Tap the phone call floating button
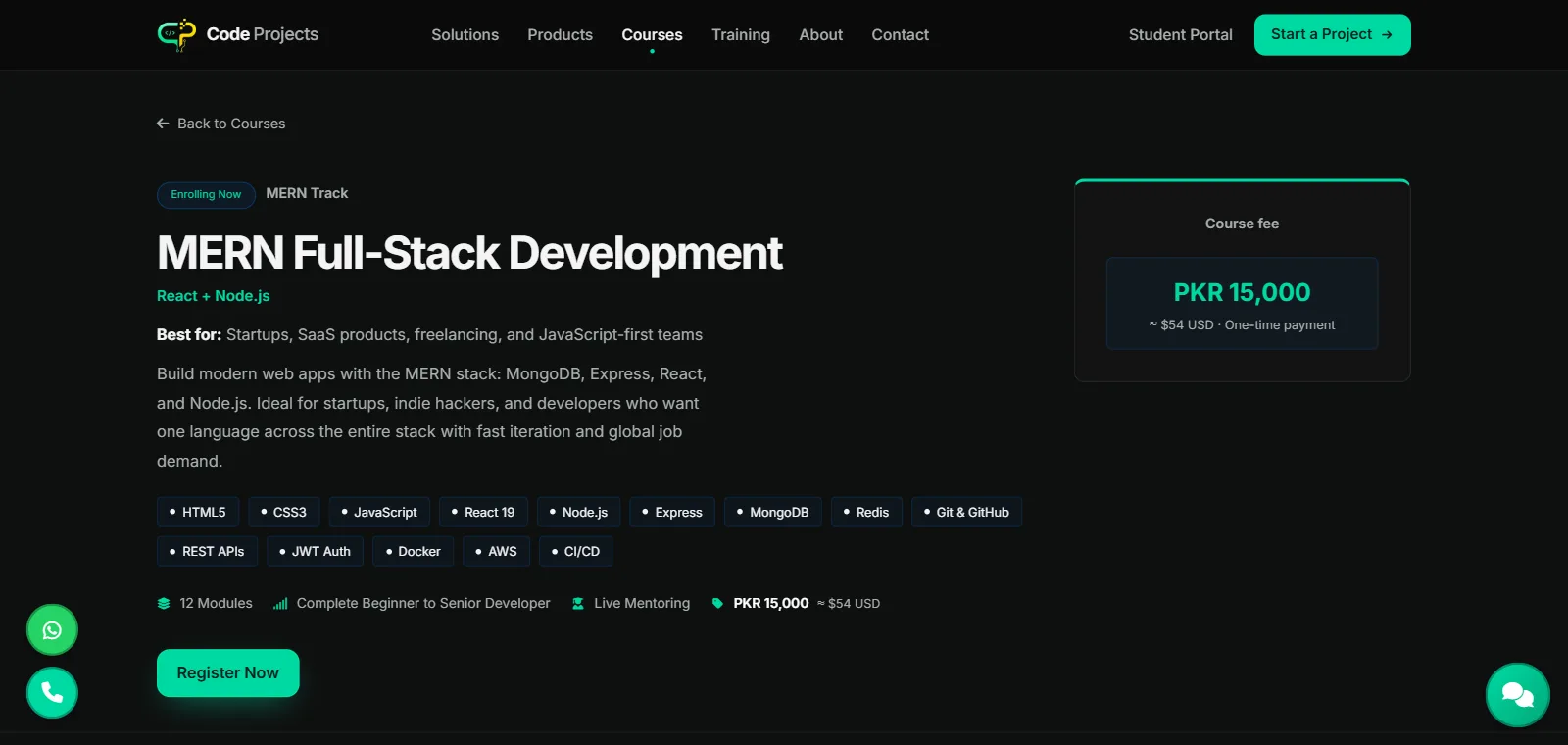The height and width of the screenshot is (745, 1568). coord(52,693)
